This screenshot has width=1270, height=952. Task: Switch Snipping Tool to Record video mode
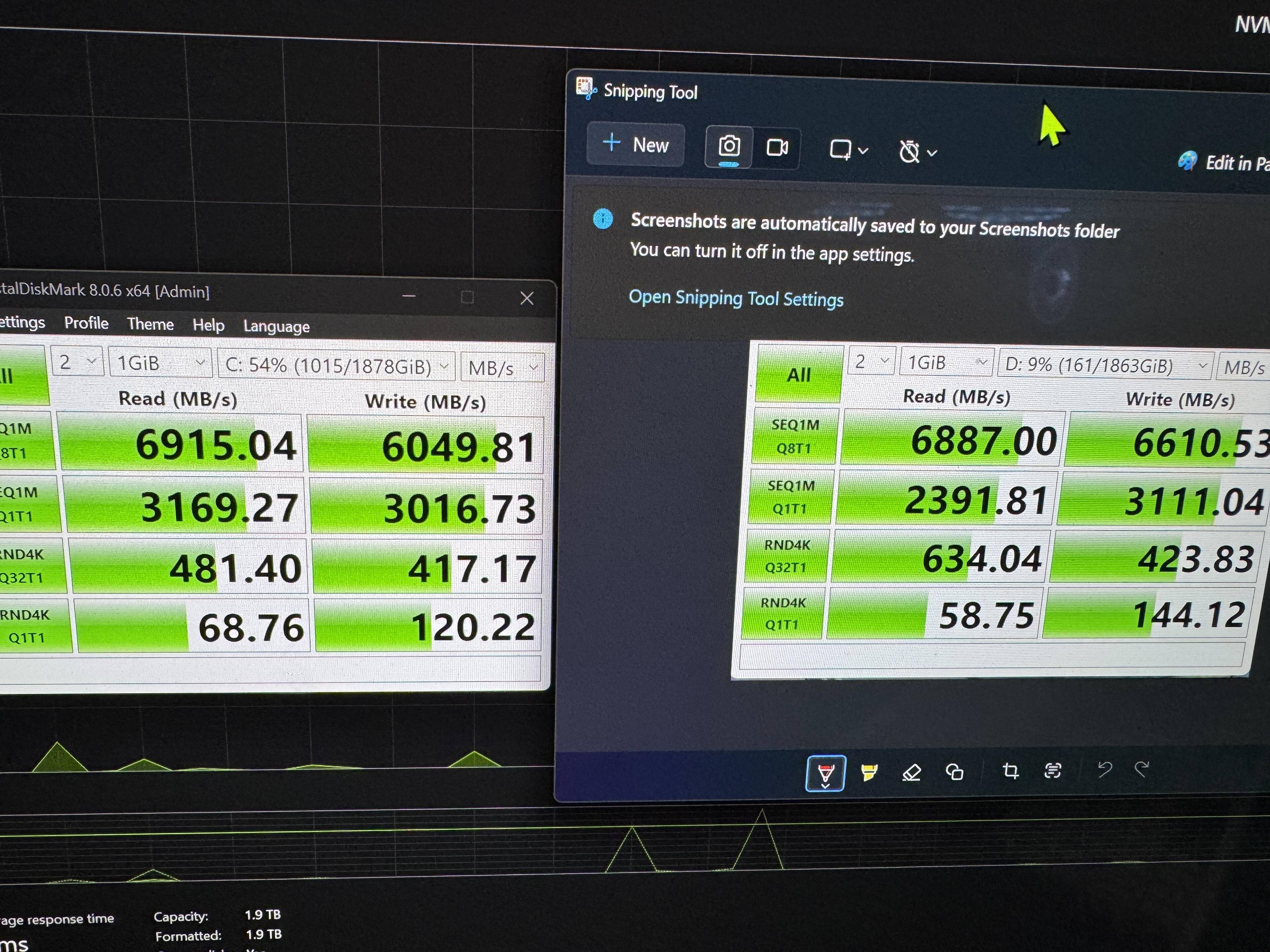click(777, 148)
